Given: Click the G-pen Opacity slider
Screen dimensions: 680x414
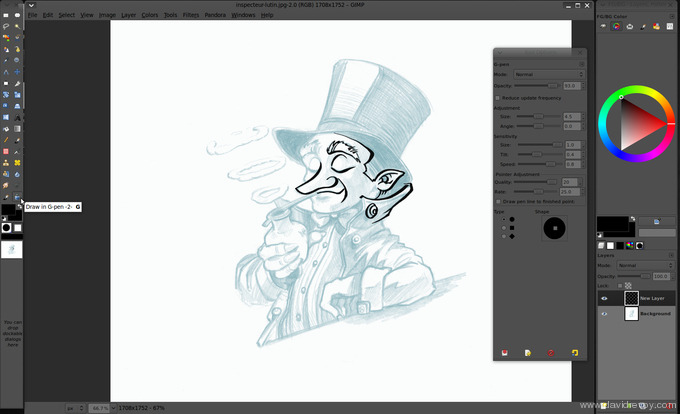Looking at the screenshot, I should (538, 86).
